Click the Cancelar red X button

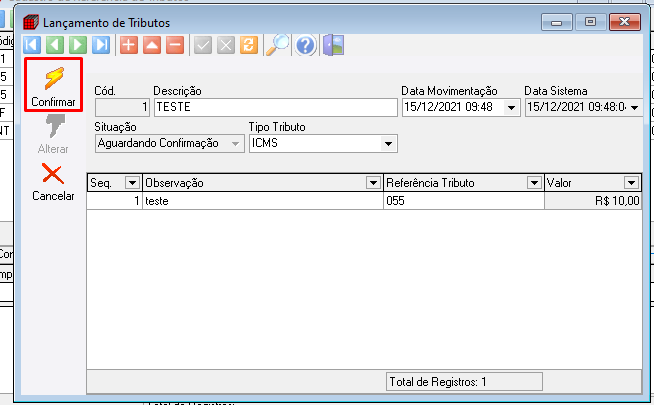pyautogui.click(x=53, y=182)
